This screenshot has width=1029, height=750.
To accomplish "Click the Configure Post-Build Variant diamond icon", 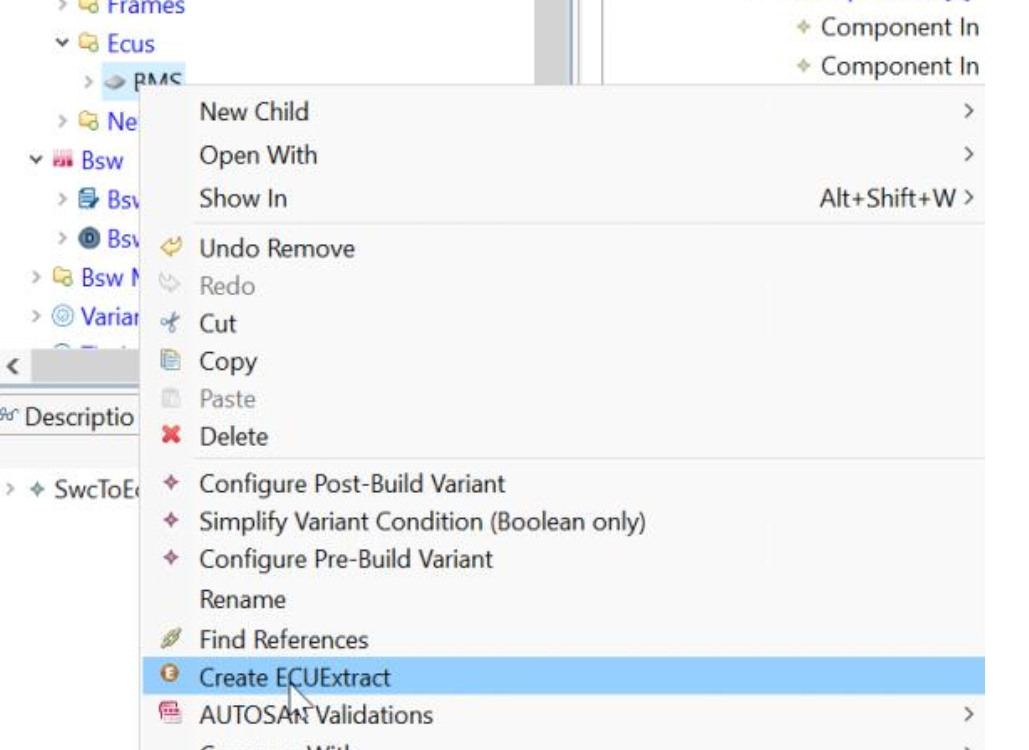I will (171, 482).
